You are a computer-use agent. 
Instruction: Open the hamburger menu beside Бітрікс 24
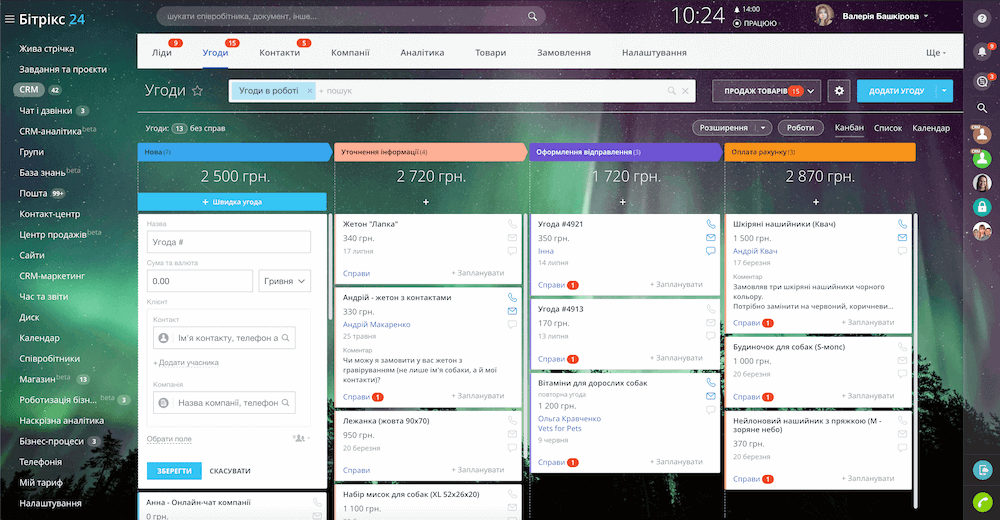coord(9,17)
